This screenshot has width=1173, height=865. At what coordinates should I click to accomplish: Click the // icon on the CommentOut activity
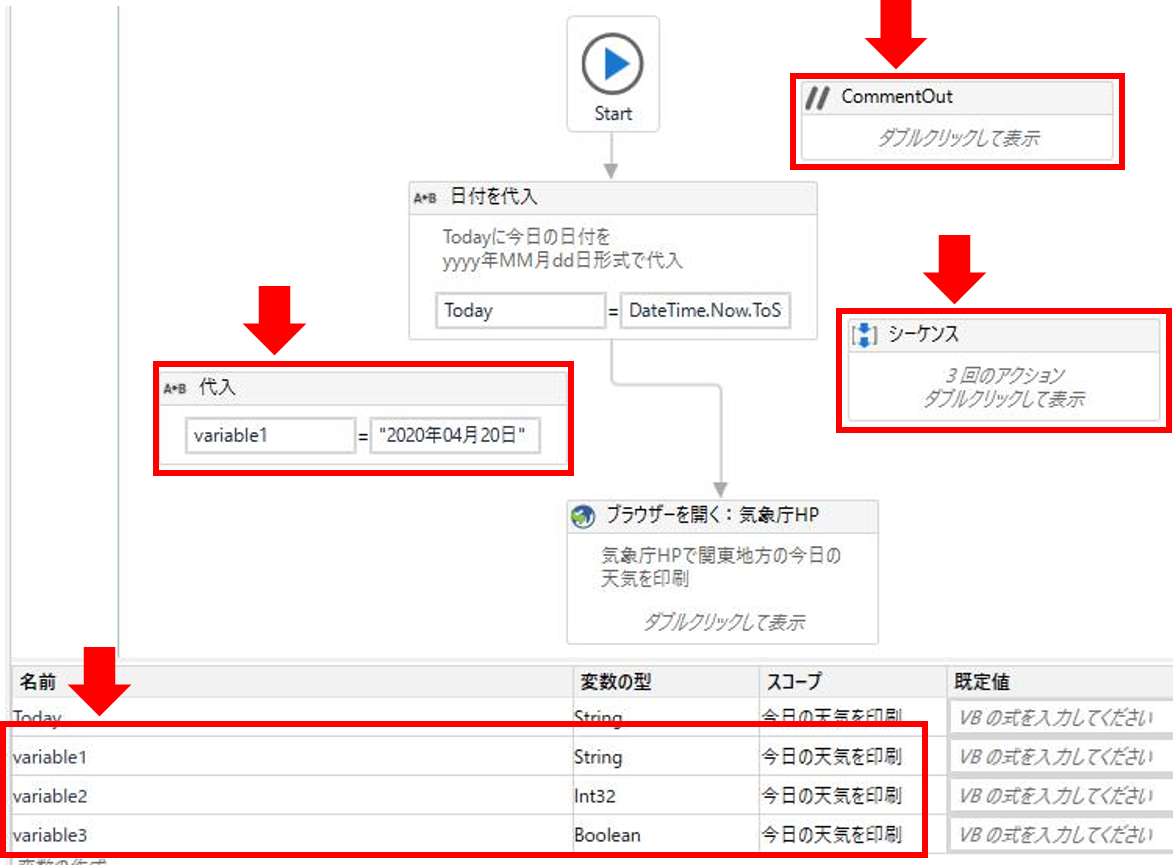coord(816,96)
